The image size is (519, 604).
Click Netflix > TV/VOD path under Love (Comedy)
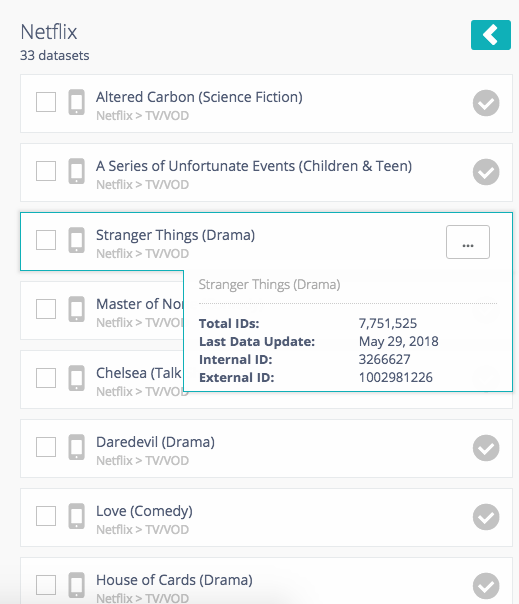pyautogui.click(x=142, y=529)
